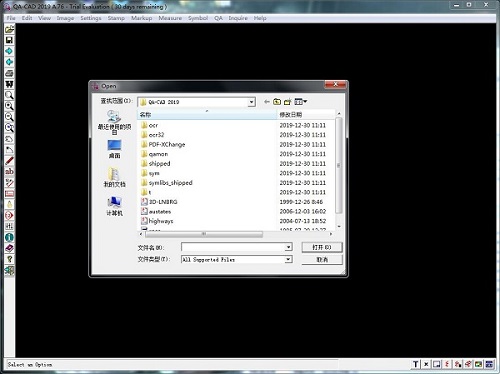The height and width of the screenshot is (374, 500).
Task: Click the Open (打开) button
Action: [x=322, y=247]
